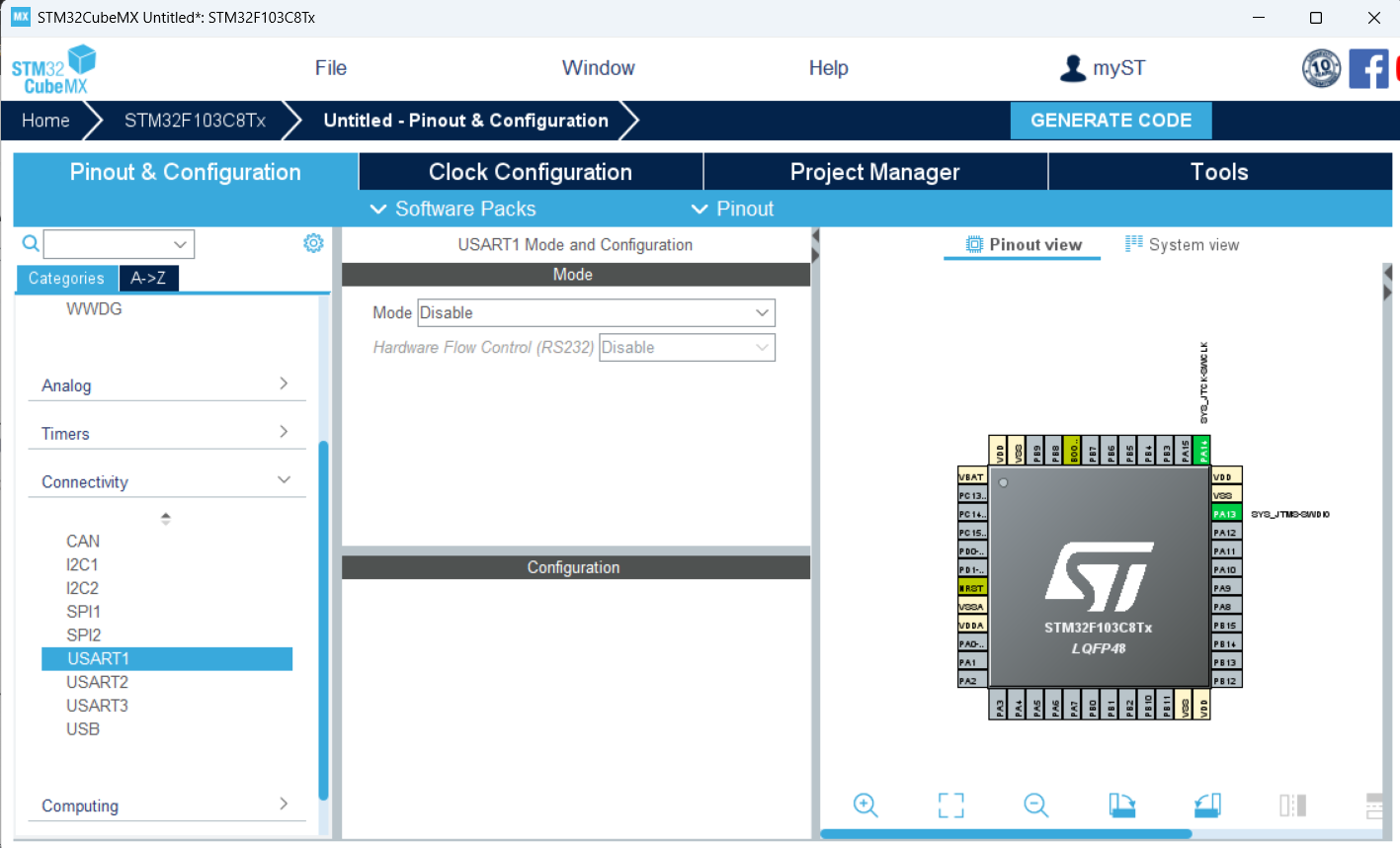Expand the Software Packs menu
Viewport: 1400px width, 848px height.
pos(453,209)
